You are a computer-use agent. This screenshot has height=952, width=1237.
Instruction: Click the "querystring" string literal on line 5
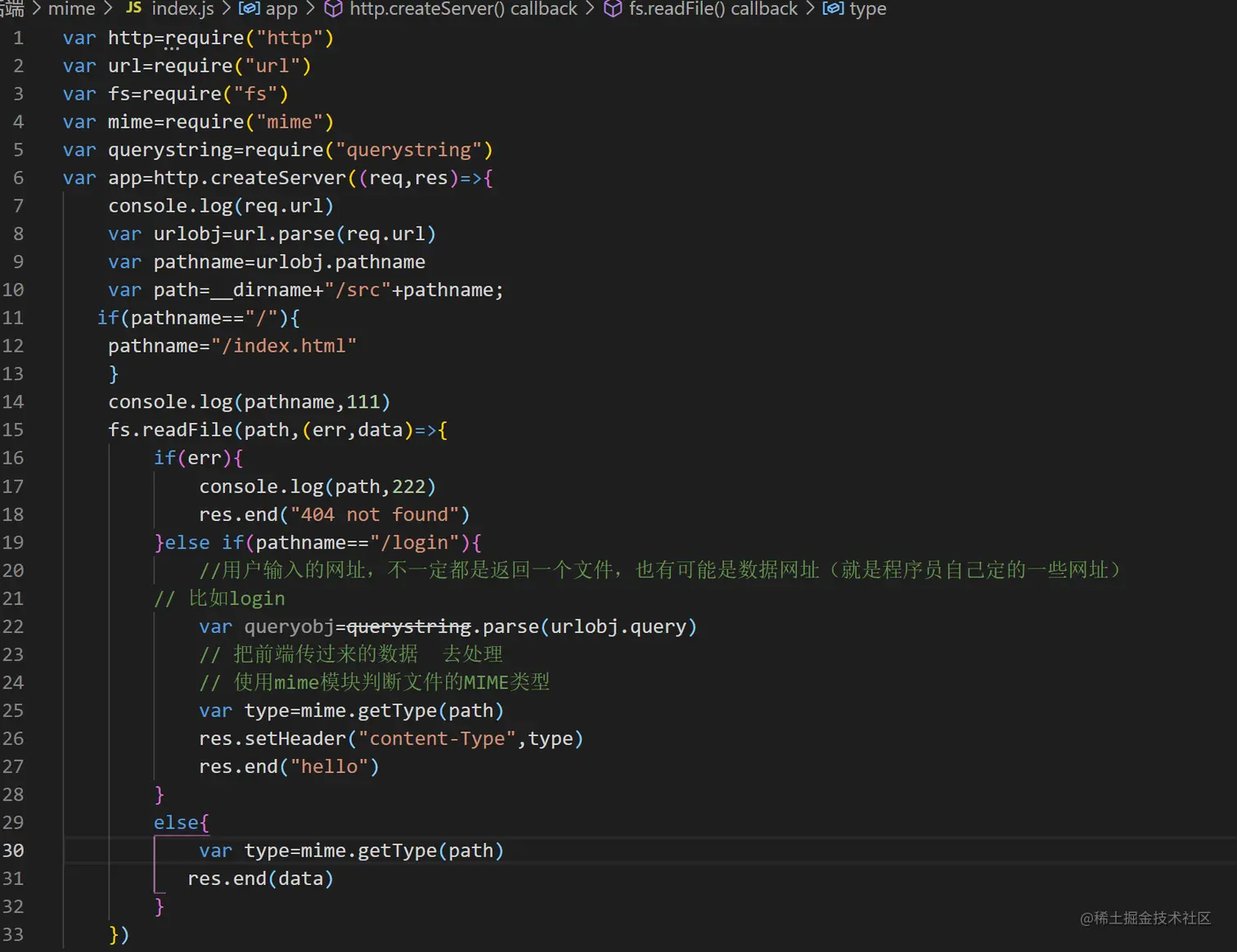click(408, 150)
